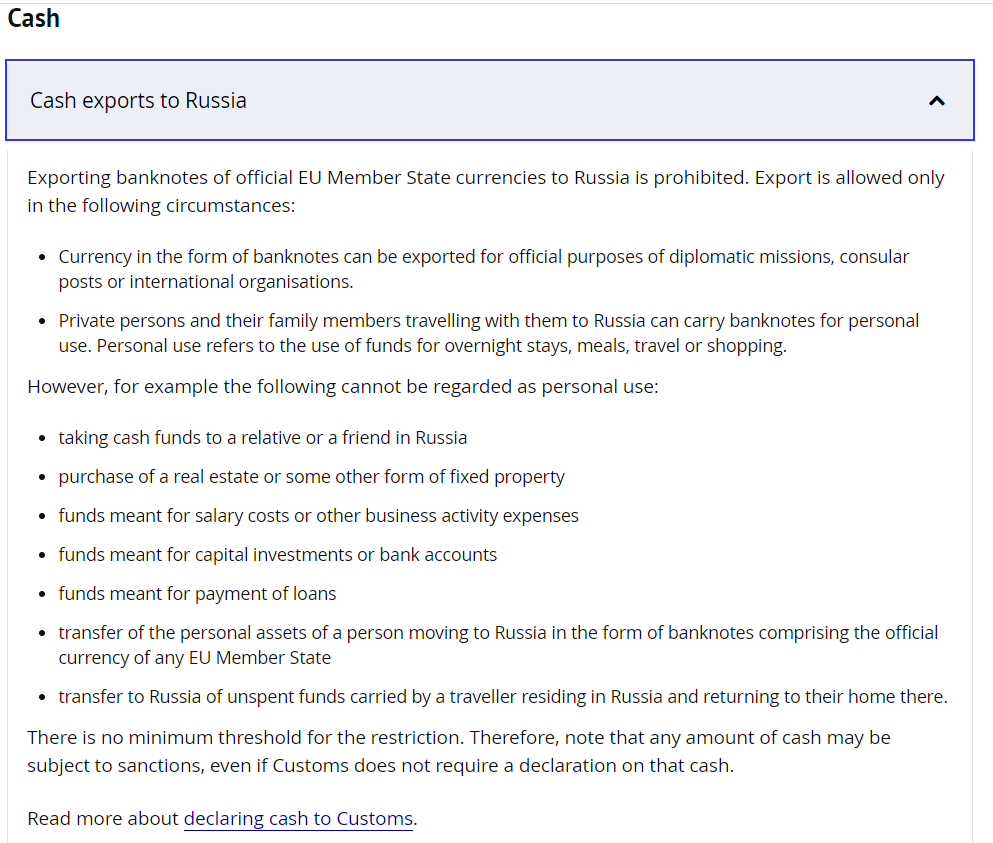993x843 pixels.
Task: Click the bullet about private persons and family members
Action: tap(489, 333)
